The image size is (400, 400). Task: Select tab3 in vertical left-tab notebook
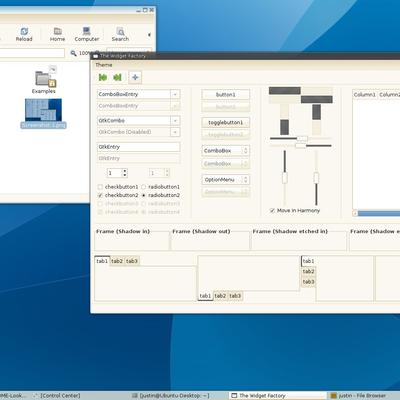tap(308, 282)
